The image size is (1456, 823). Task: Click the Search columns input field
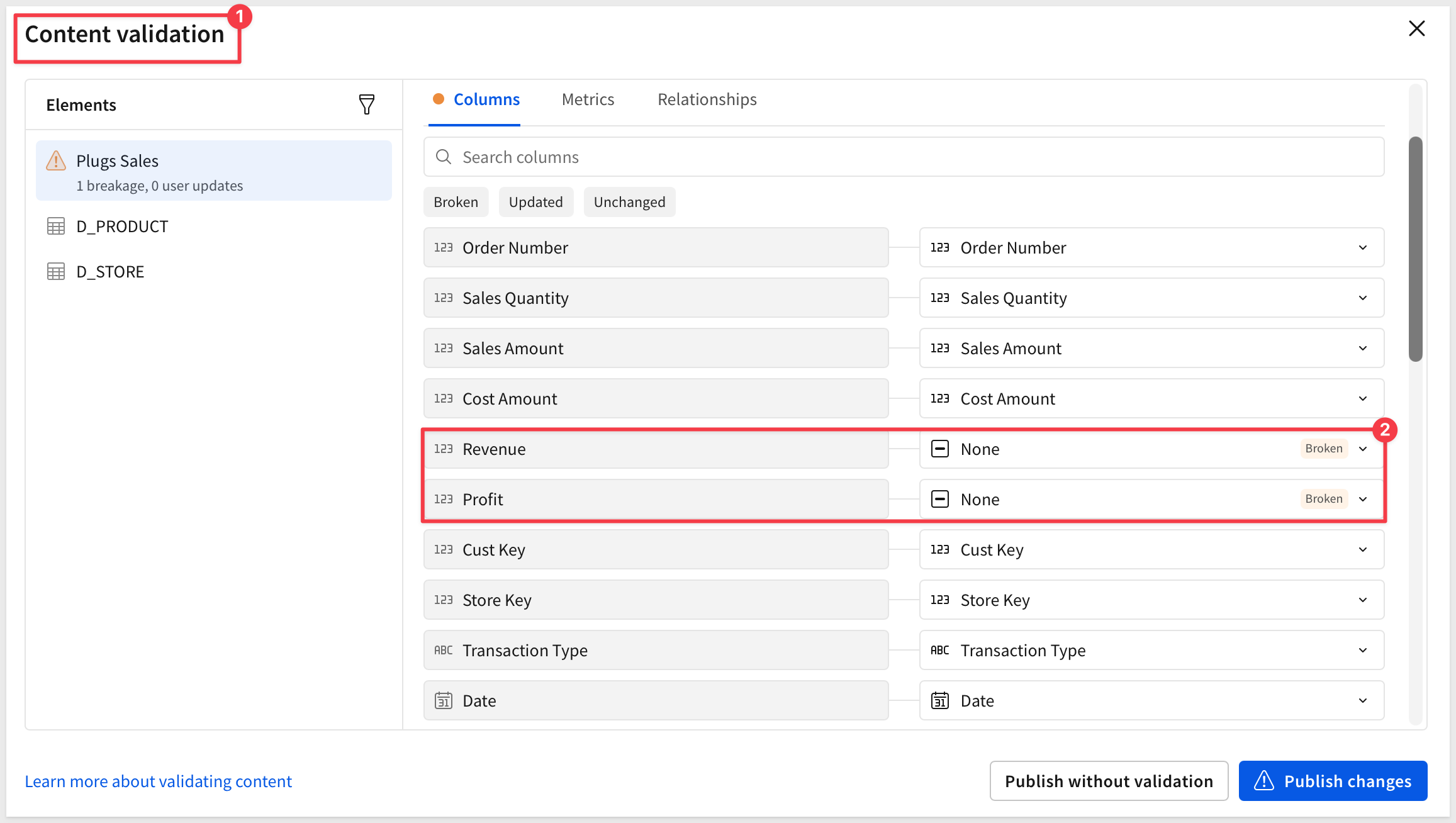(x=904, y=157)
